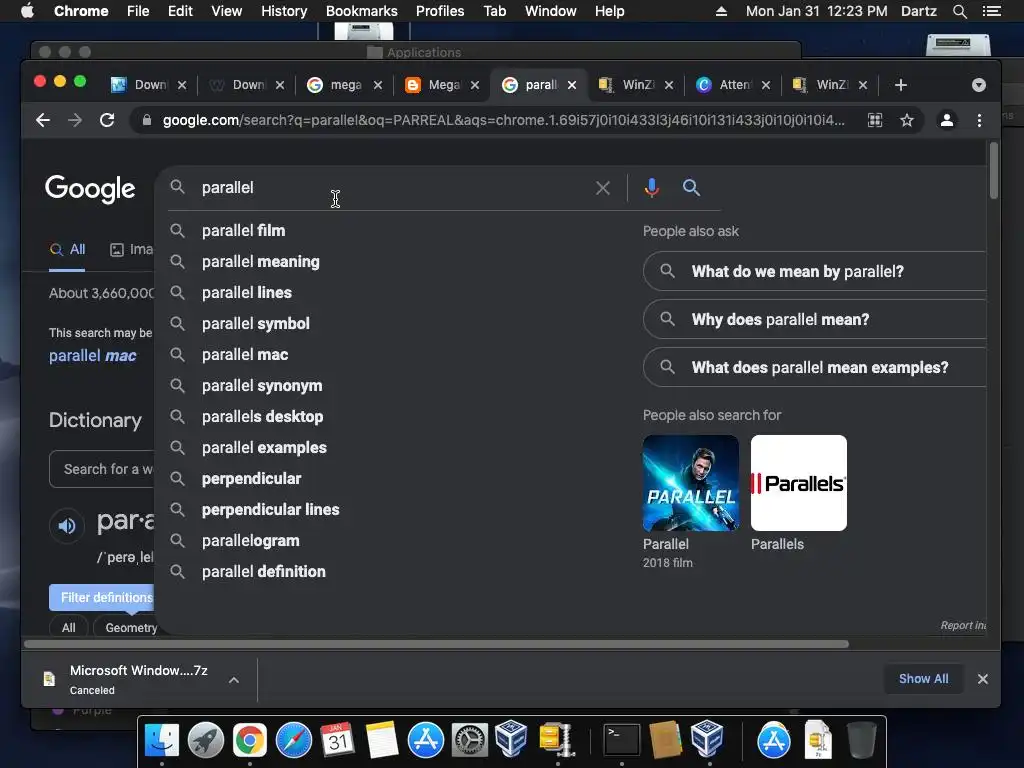This screenshot has height=768, width=1024.
Task: Open the WinZip archiver Dock icon
Action: click(556, 741)
